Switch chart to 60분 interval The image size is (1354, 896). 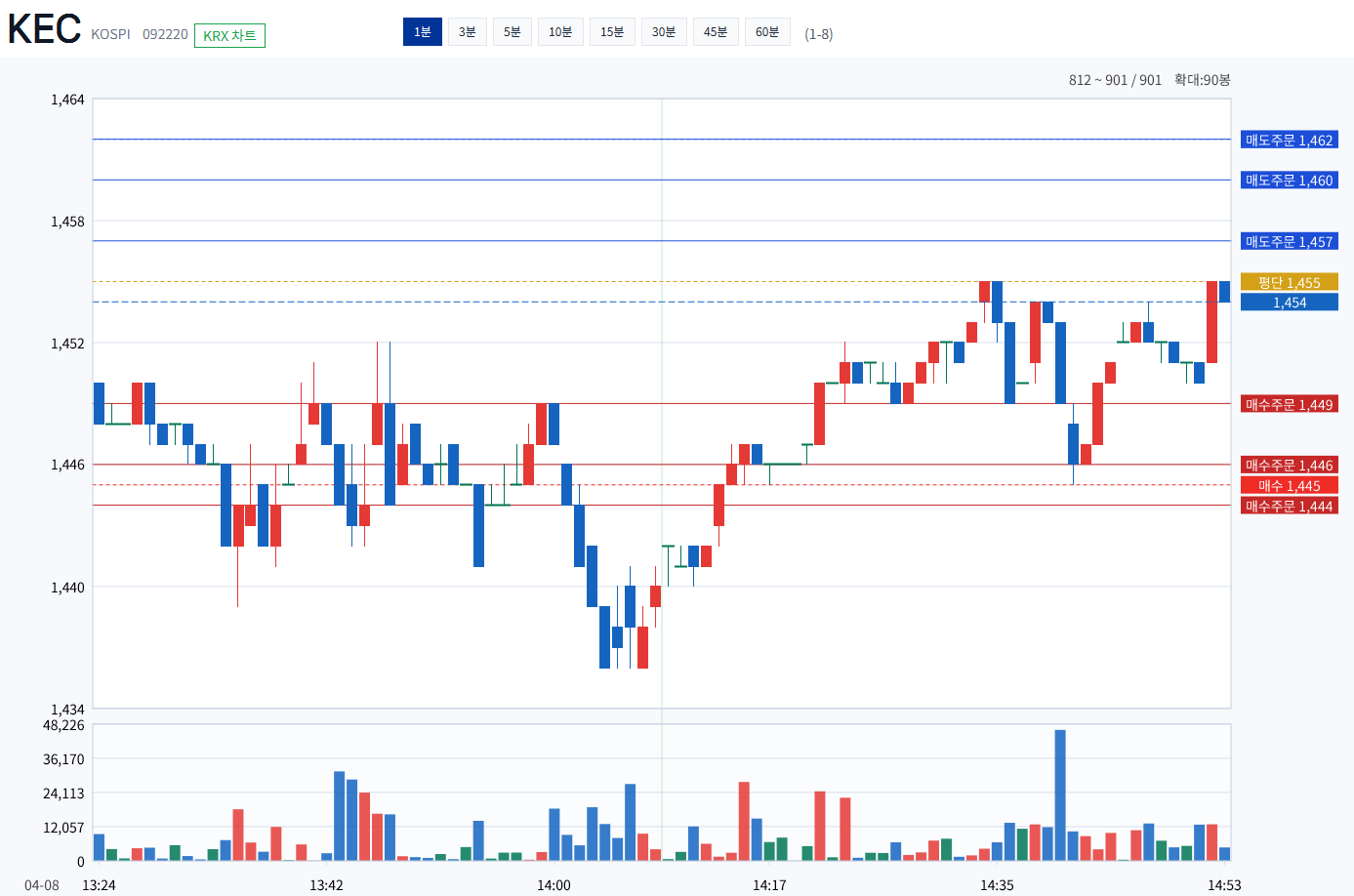767,32
